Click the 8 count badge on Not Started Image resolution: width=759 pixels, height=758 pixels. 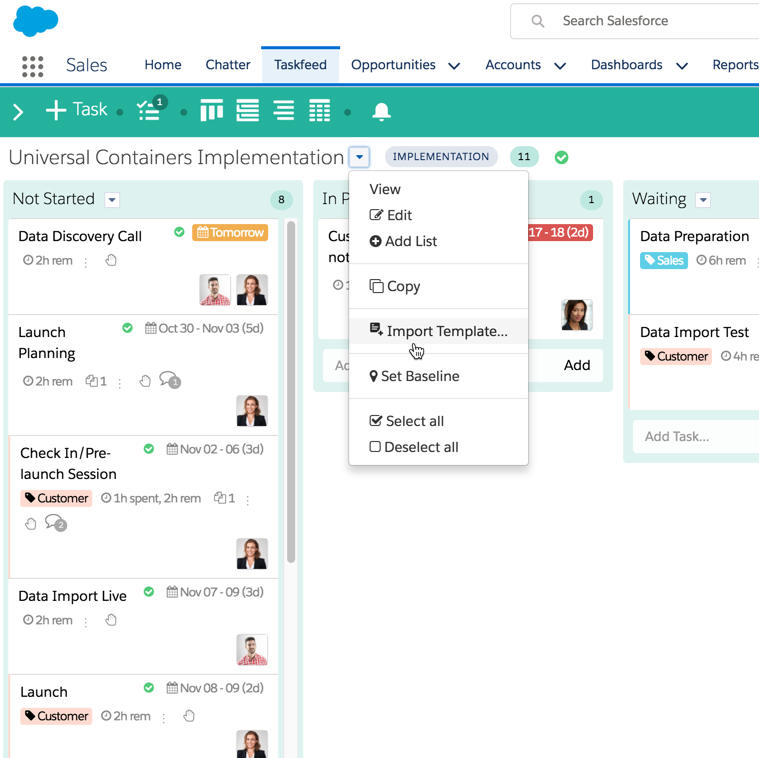coord(281,199)
